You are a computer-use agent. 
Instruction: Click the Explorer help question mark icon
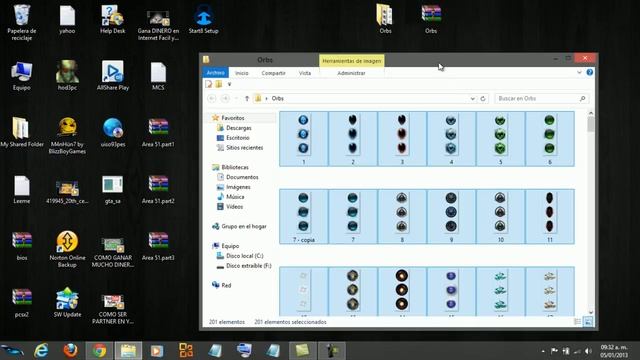[589, 72]
